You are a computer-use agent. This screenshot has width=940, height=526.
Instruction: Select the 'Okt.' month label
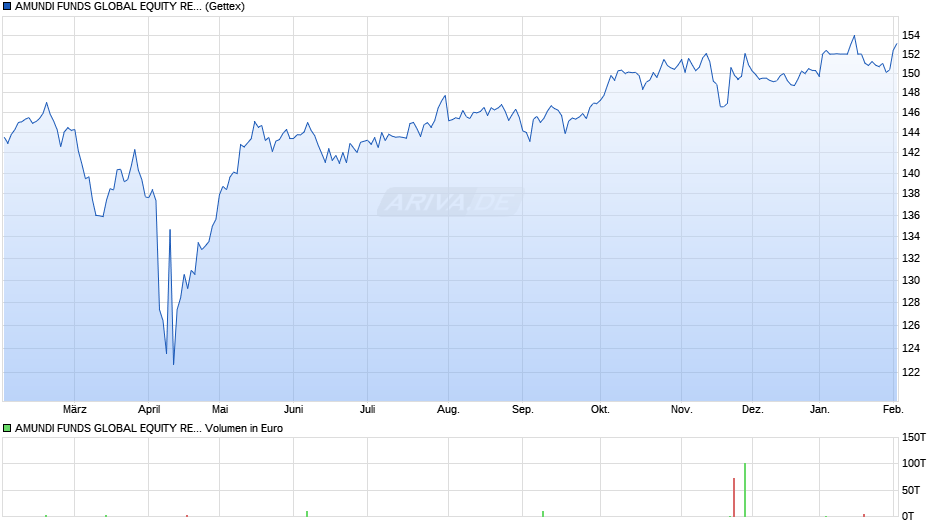(600, 409)
